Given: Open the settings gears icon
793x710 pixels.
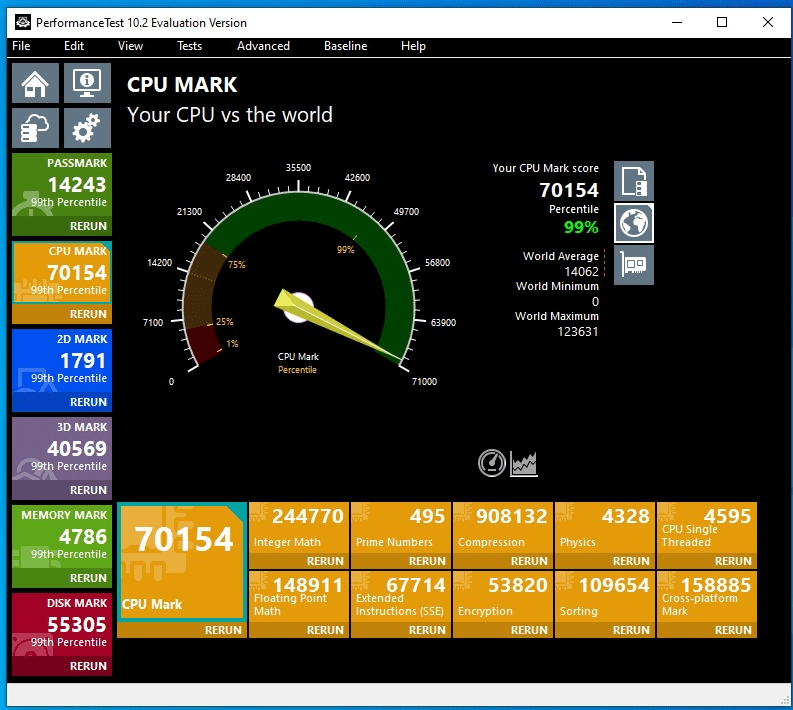Looking at the screenshot, I should coord(87,127).
